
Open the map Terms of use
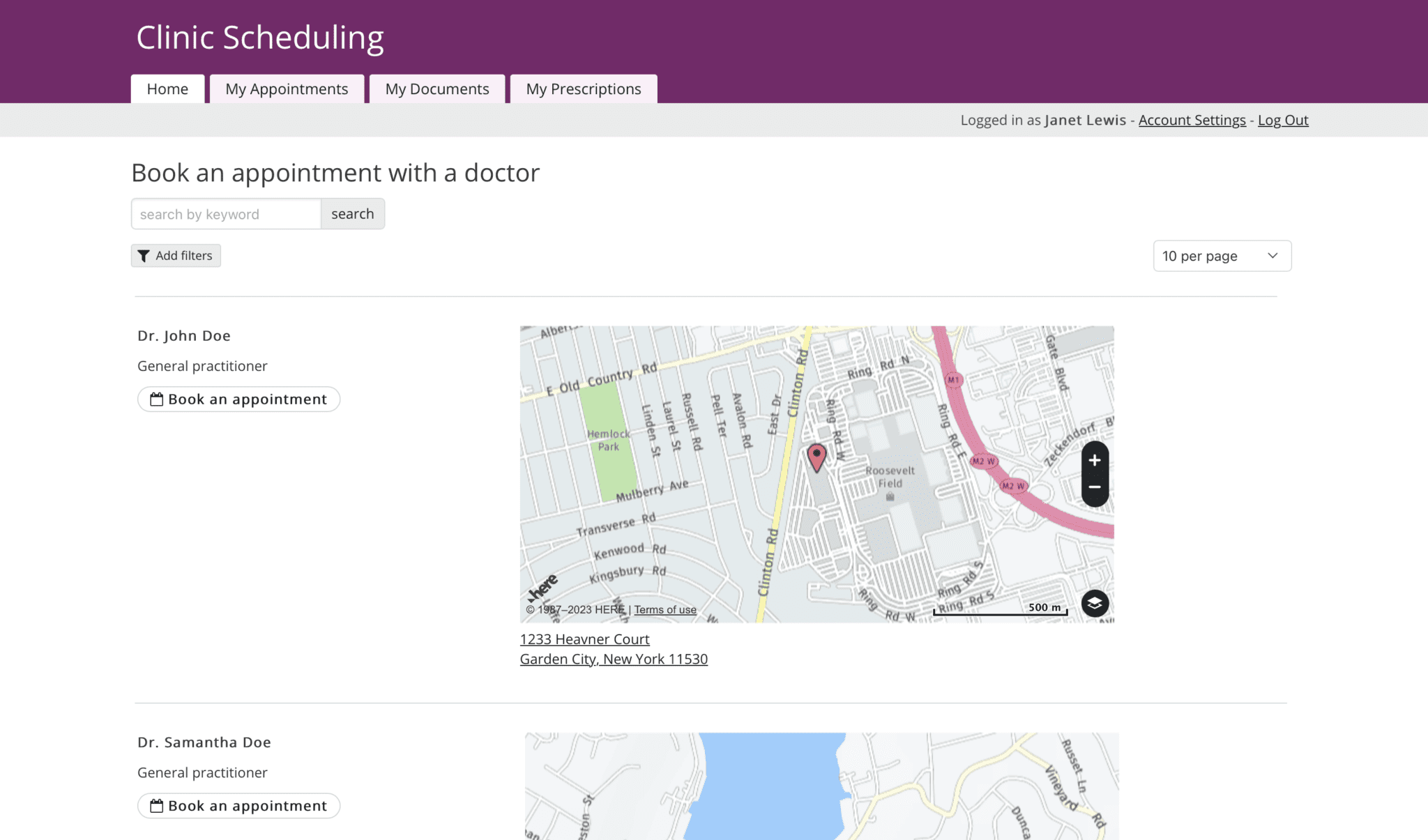pyautogui.click(x=664, y=609)
